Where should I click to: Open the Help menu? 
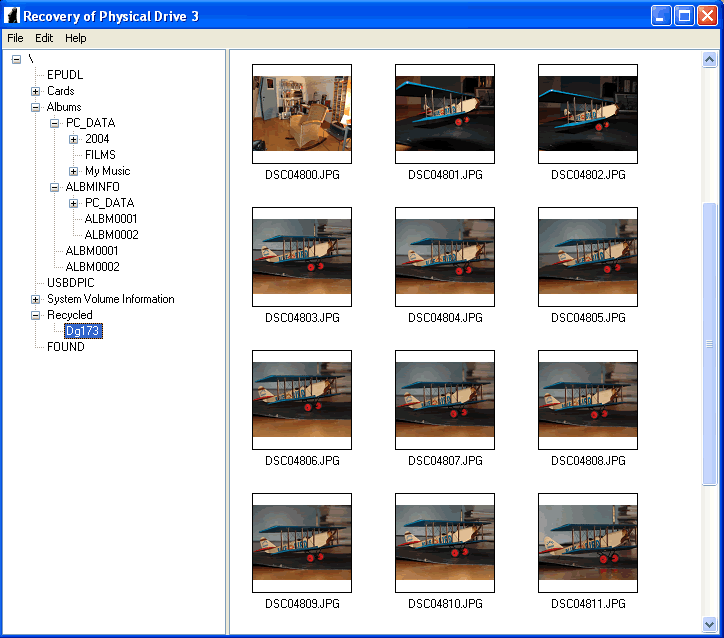pyautogui.click(x=75, y=38)
